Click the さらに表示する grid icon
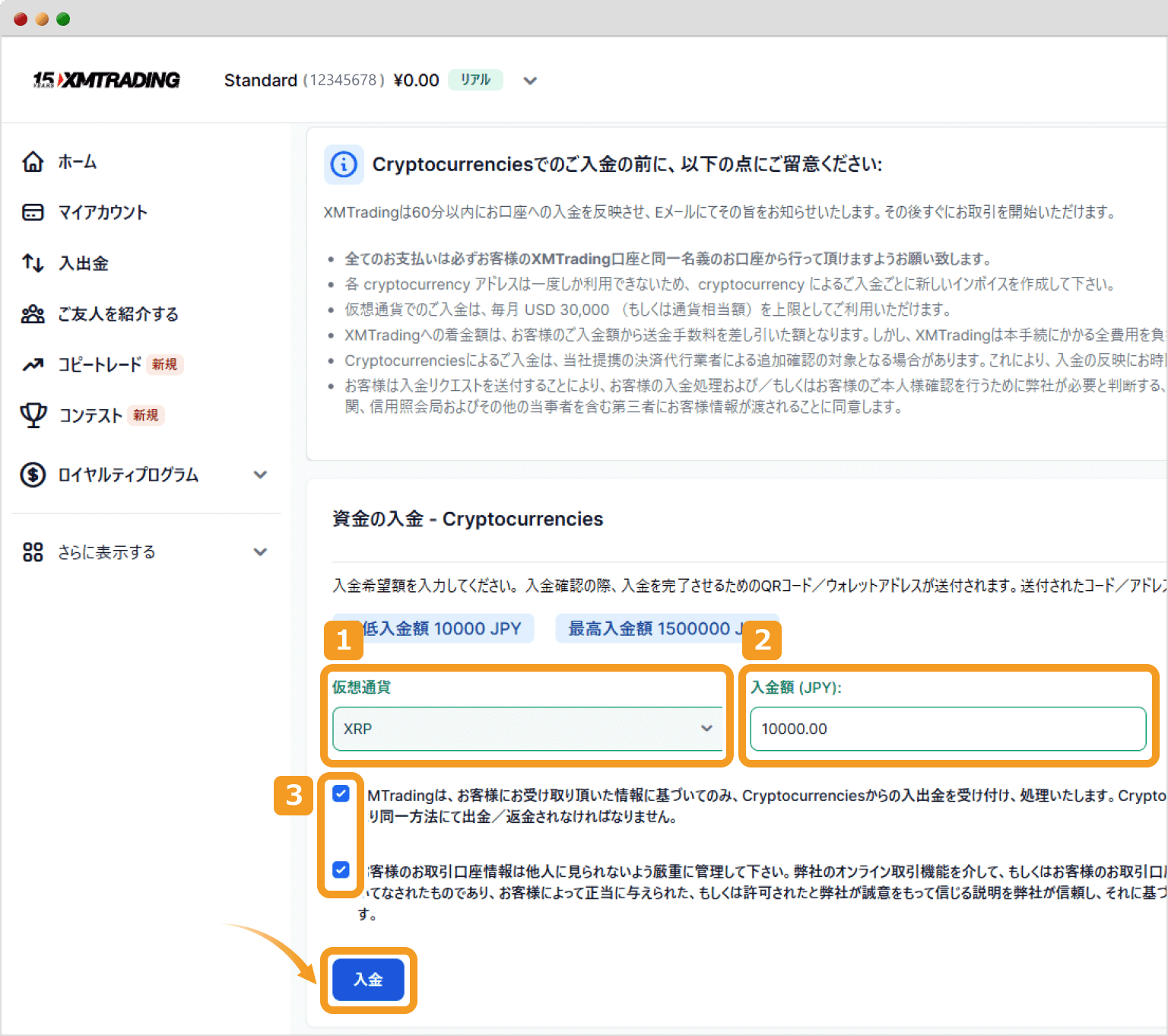The height and width of the screenshot is (1036, 1168). pyautogui.click(x=33, y=552)
